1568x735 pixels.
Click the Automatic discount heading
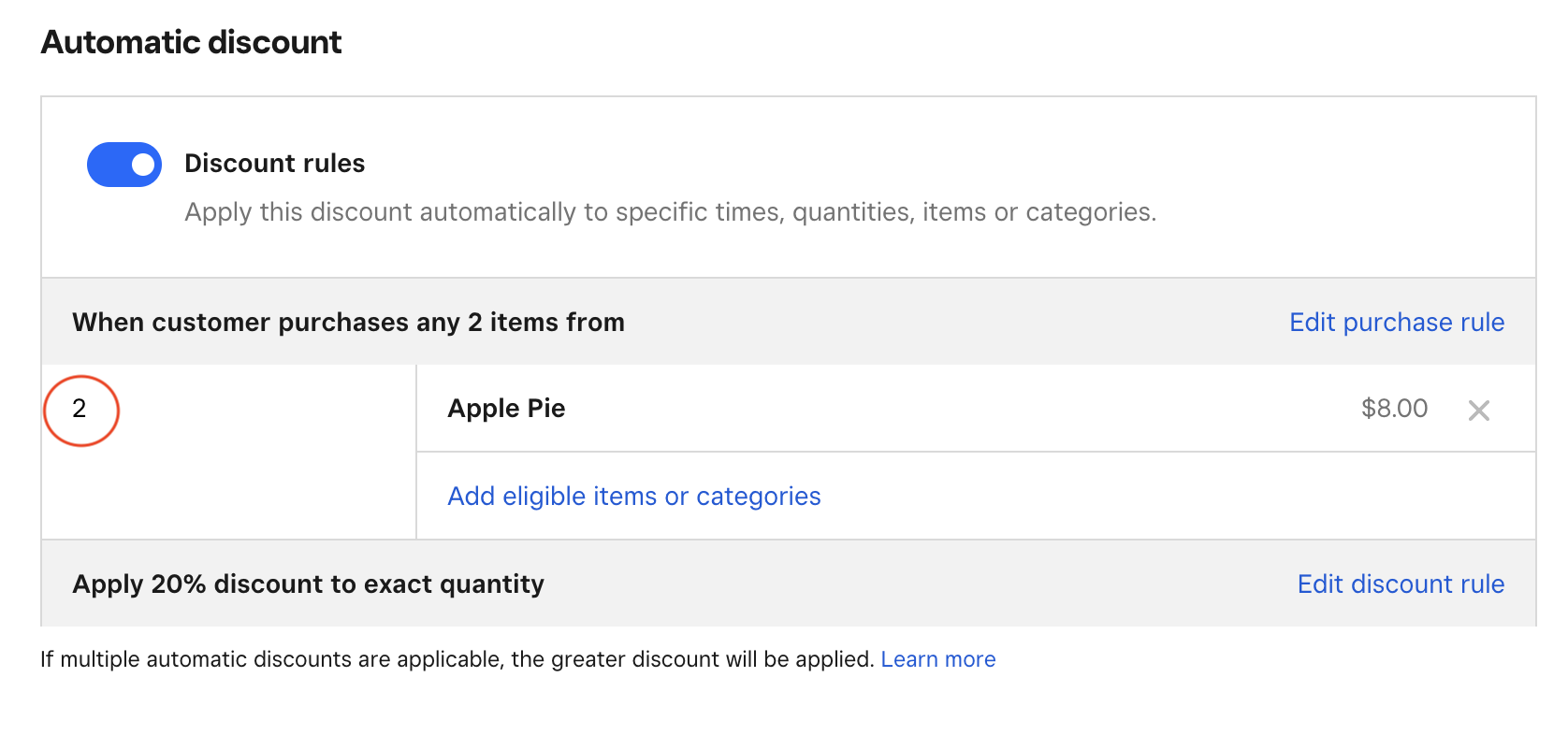pos(191,42)
